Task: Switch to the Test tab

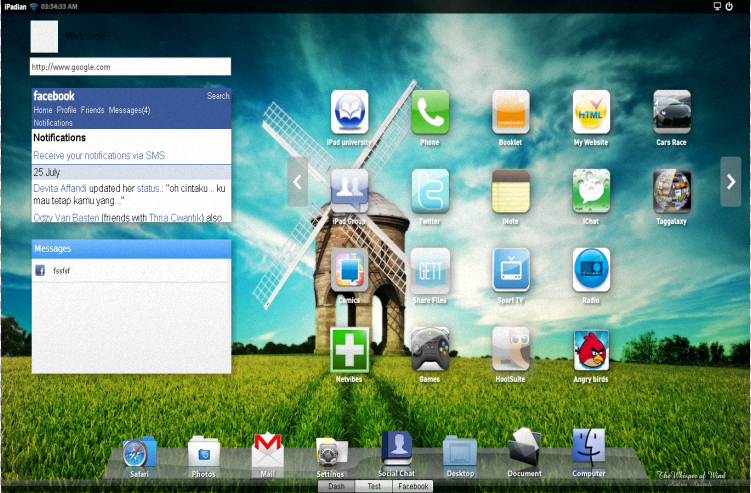Action: (x=374, y=486)
